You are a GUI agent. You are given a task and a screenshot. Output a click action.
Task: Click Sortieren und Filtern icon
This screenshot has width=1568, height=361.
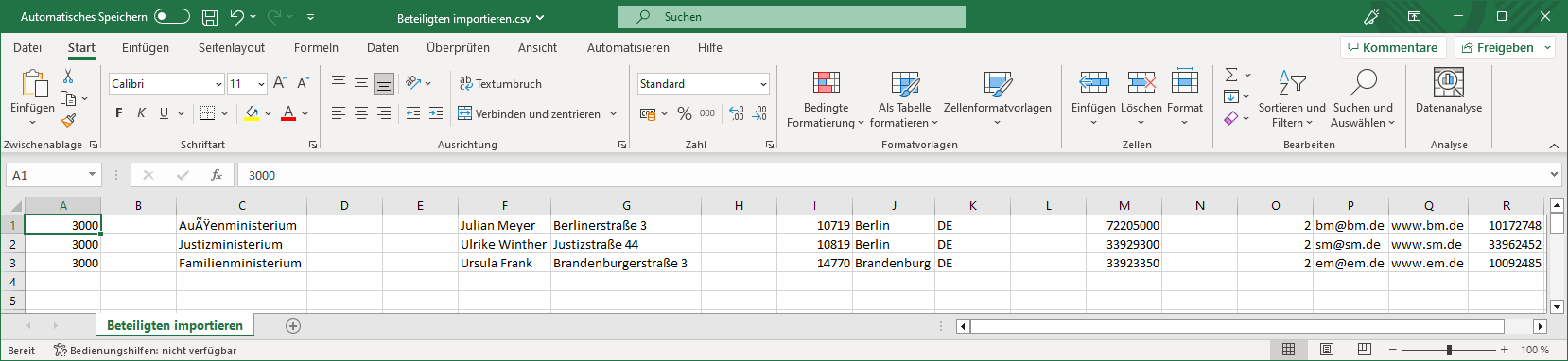point(1292,83)
